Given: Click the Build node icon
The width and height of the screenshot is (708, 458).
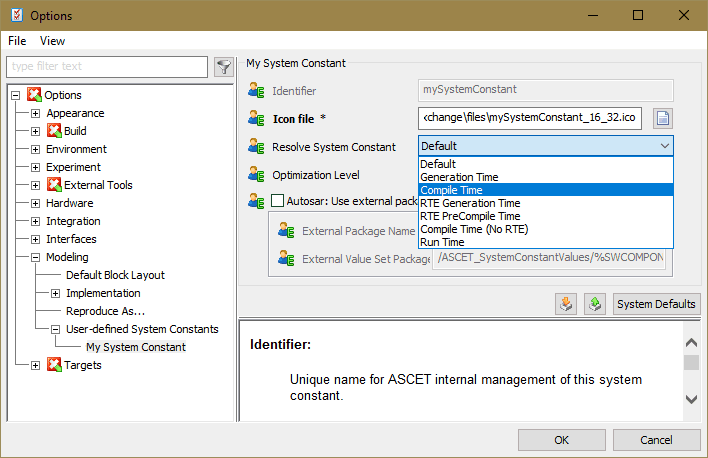Looking at the screenshot, I should (54, 131).
